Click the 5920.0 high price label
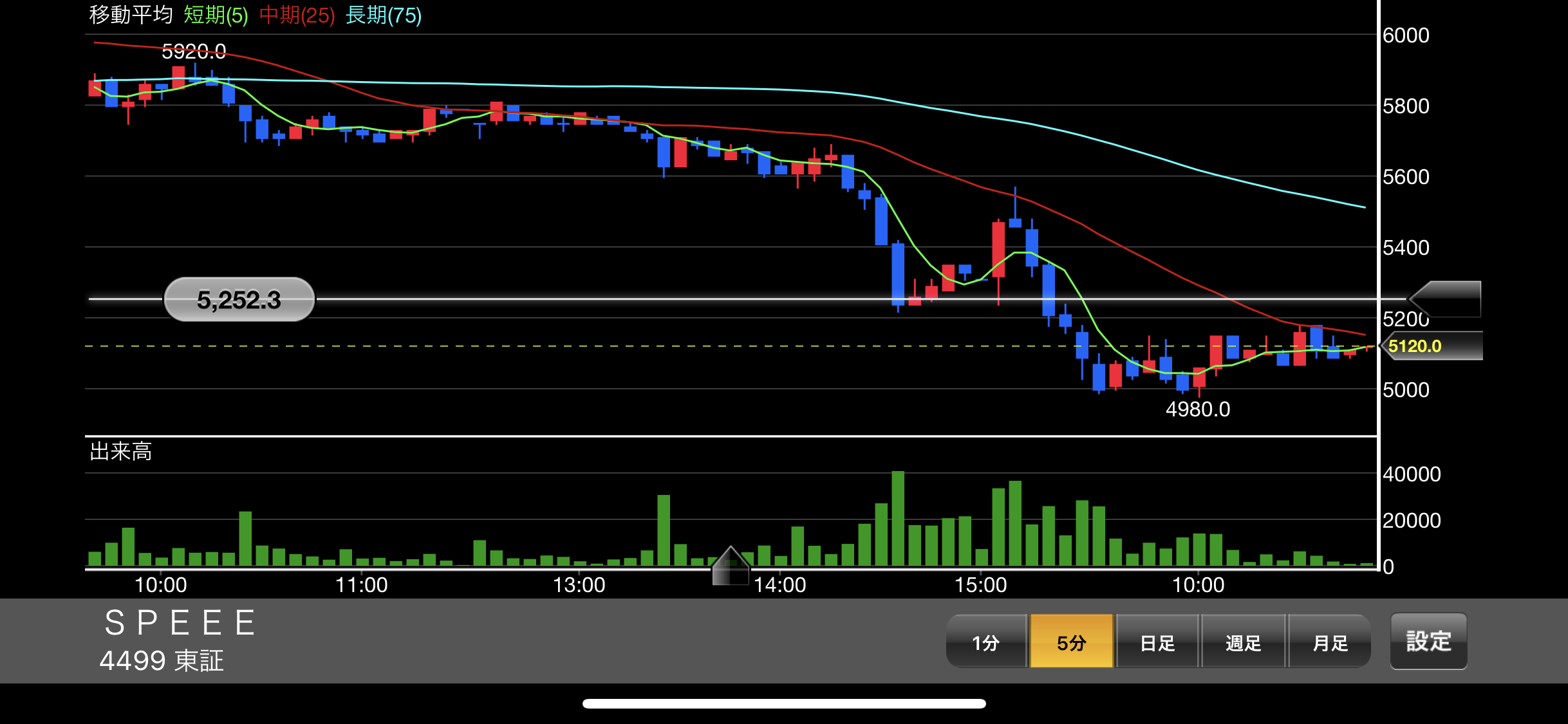This screenshot has width=1568, height=724. (x=194, y=51)
